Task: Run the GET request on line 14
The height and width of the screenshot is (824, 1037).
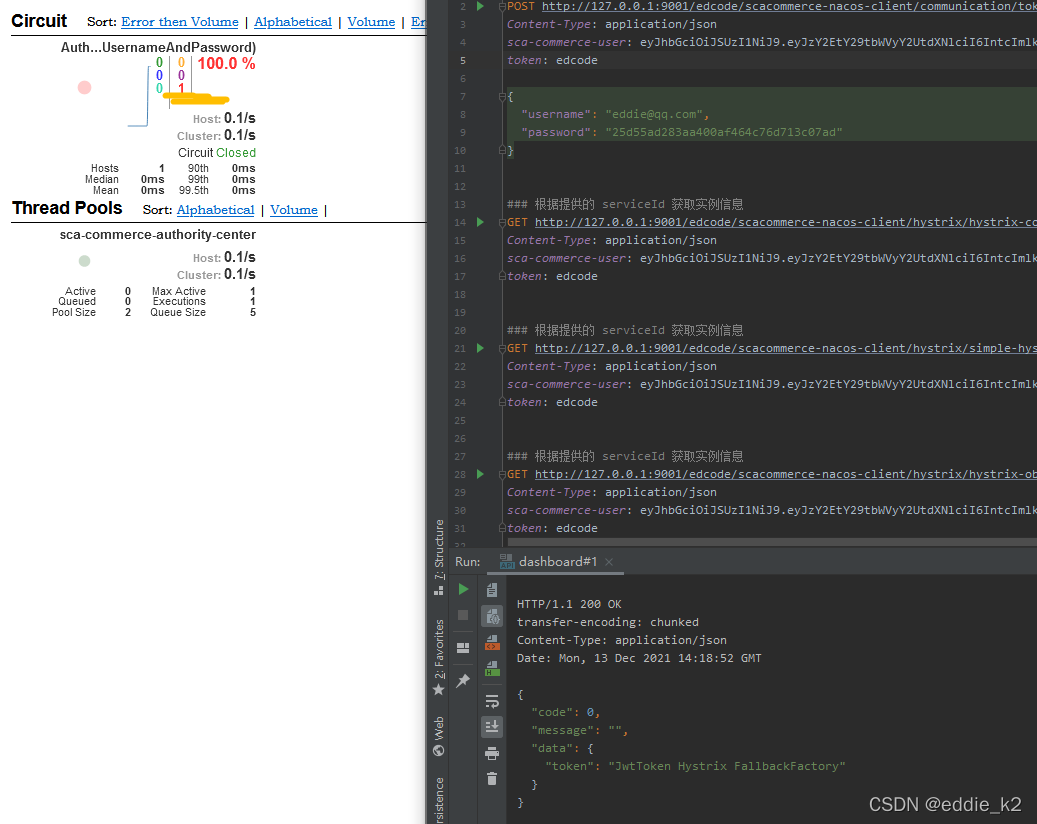Action: click(x=481, y=222)
